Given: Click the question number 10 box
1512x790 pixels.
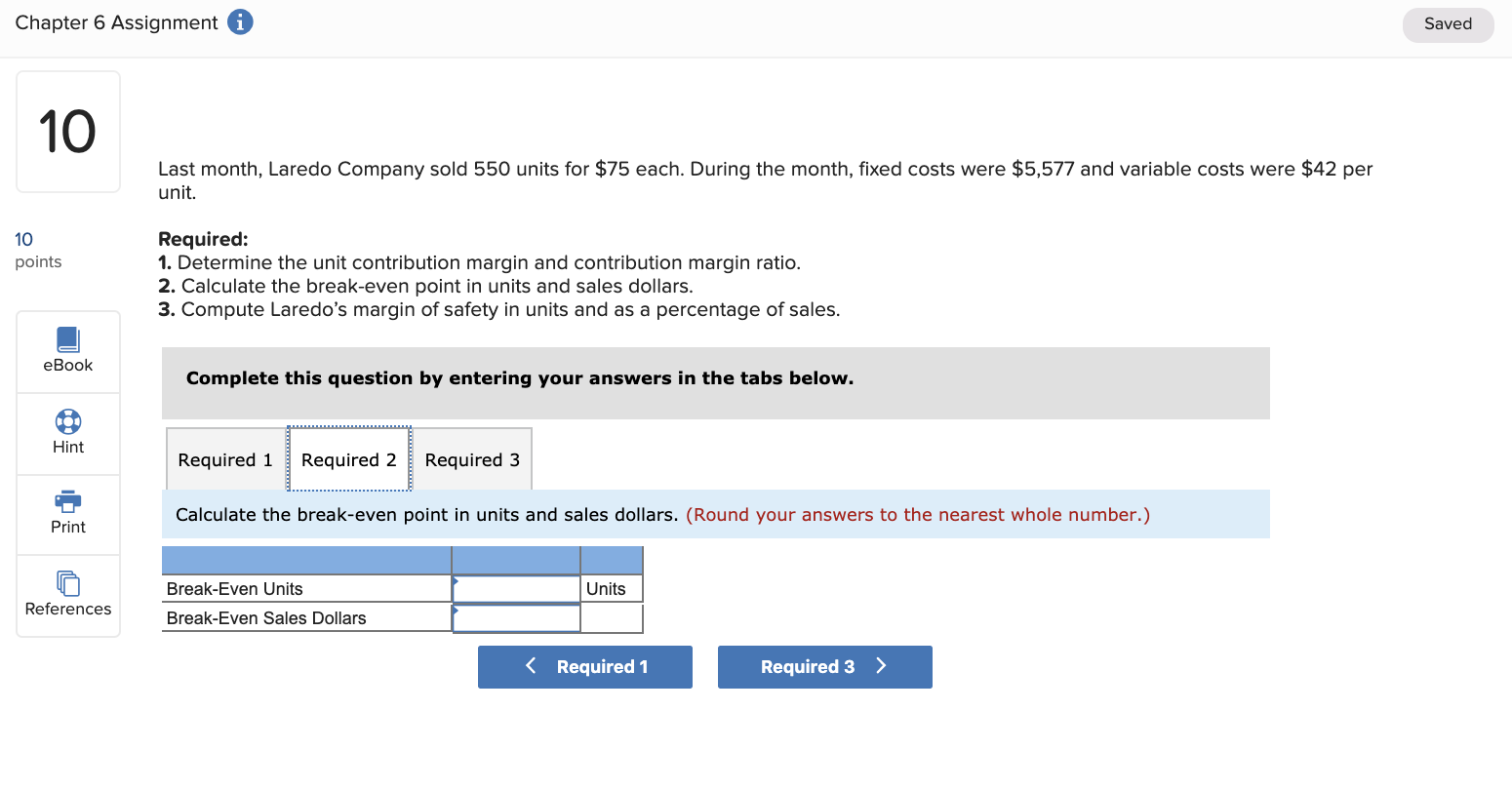Looking at the screenshot, I should [x=67, y=131].
